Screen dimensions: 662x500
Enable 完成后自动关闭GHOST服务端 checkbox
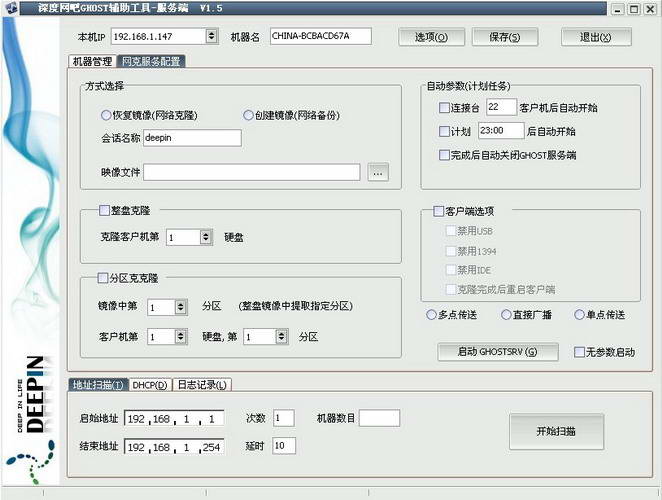click(444, 155)
